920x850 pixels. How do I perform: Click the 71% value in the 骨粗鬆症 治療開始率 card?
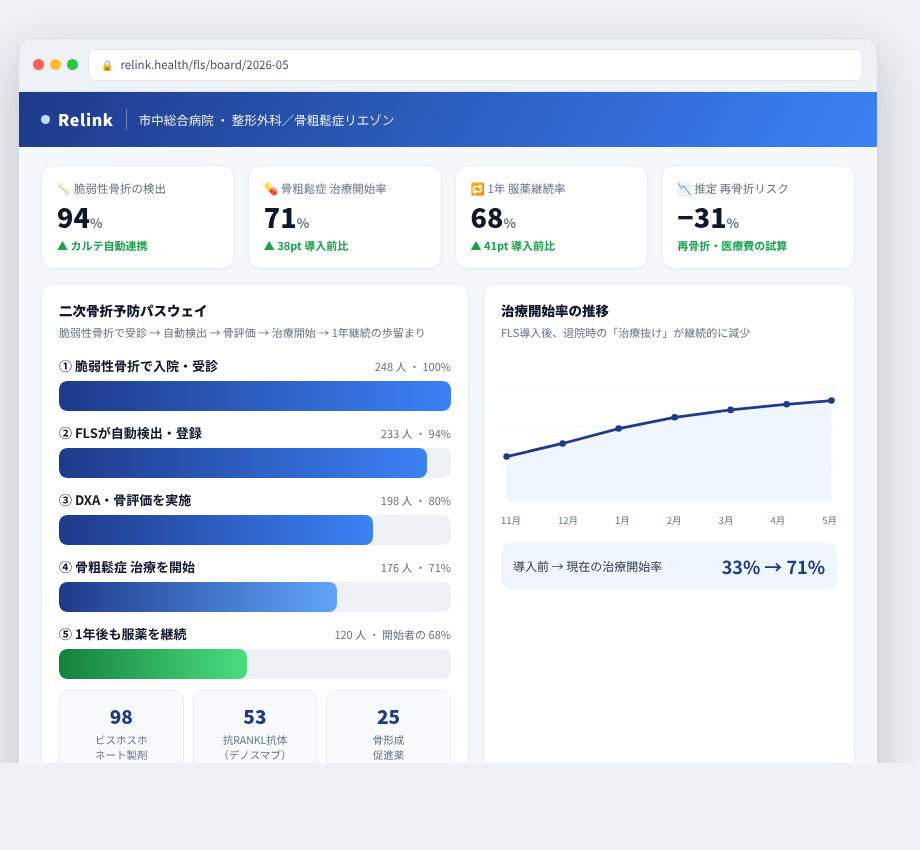286,218
